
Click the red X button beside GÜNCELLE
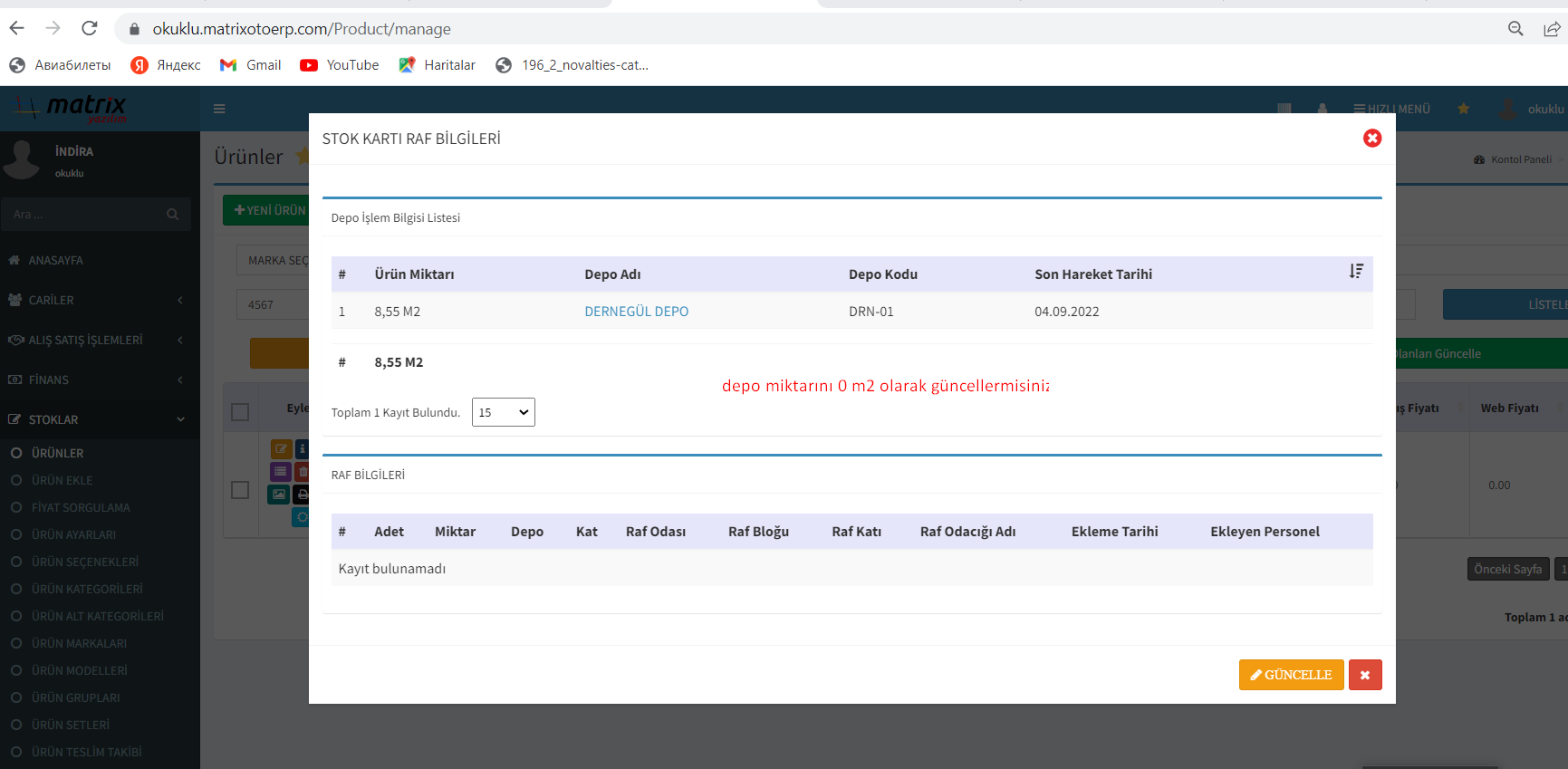1364,675
